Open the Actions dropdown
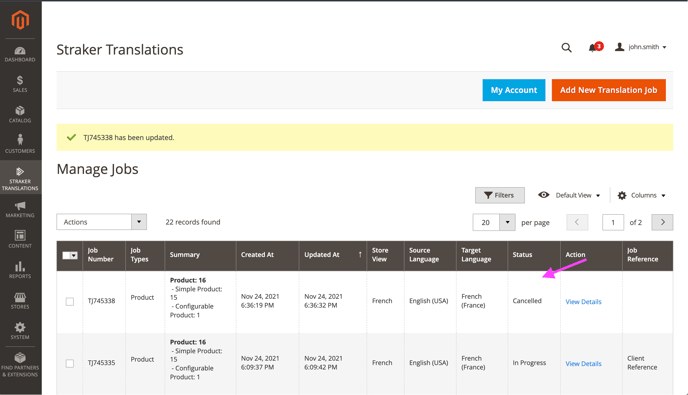This screenshot has height=395, width=688. click(101, 222)
